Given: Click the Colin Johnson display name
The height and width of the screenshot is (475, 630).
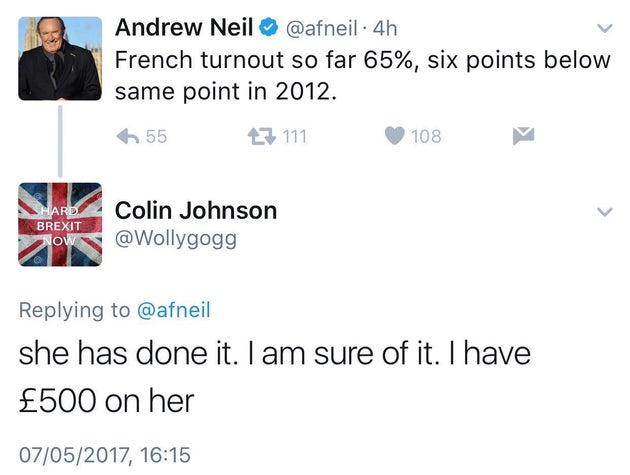Looking at the screenshot, I should (x=196, y=211).
